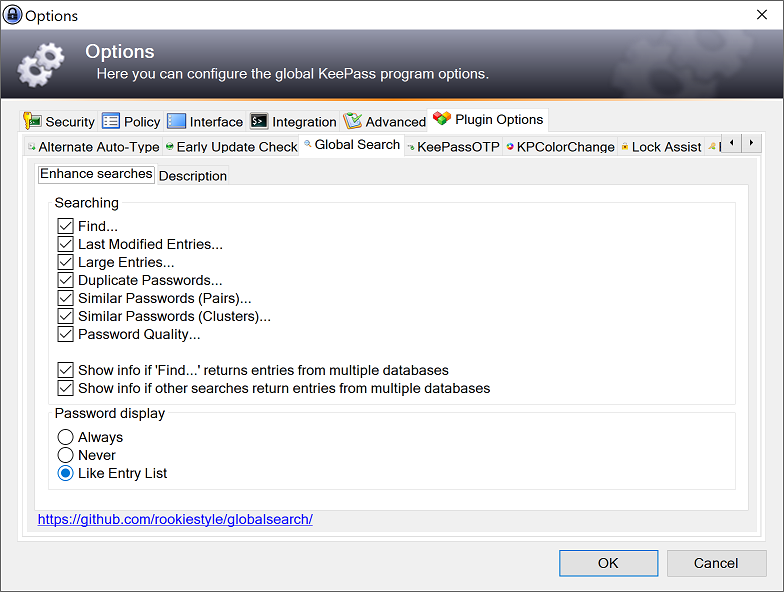Toggle Last Modified Entries... checkbox
This screenshot has height=592, width=784.
[66, 244]
